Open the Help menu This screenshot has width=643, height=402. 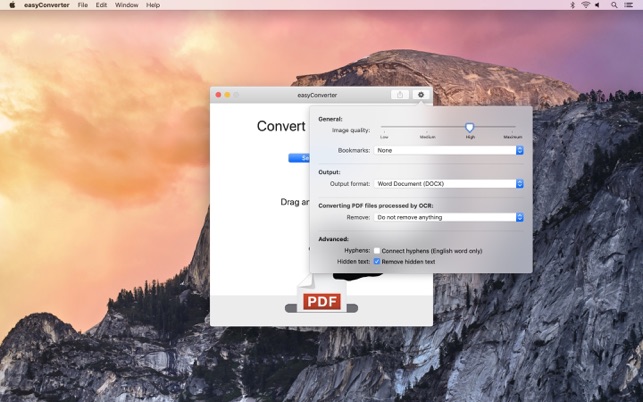pyautogui.click(x=153, y=5)
